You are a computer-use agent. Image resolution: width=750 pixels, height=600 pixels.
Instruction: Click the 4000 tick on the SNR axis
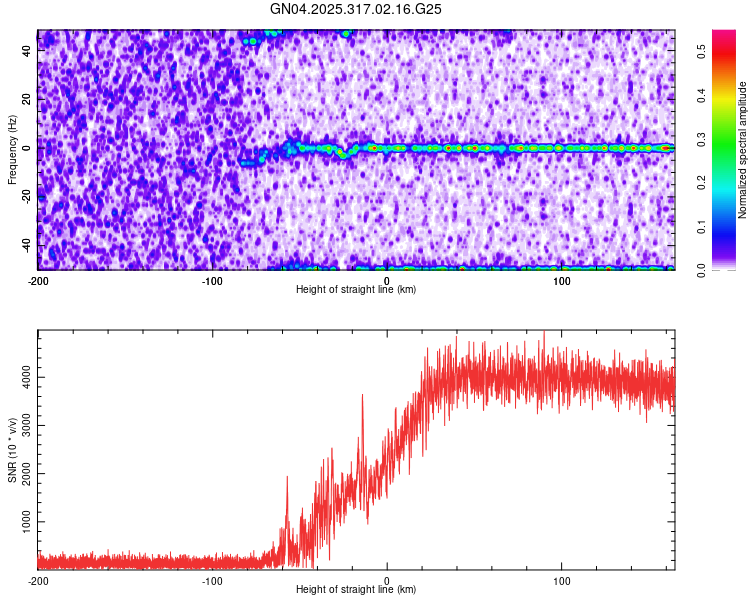[24, 376]
